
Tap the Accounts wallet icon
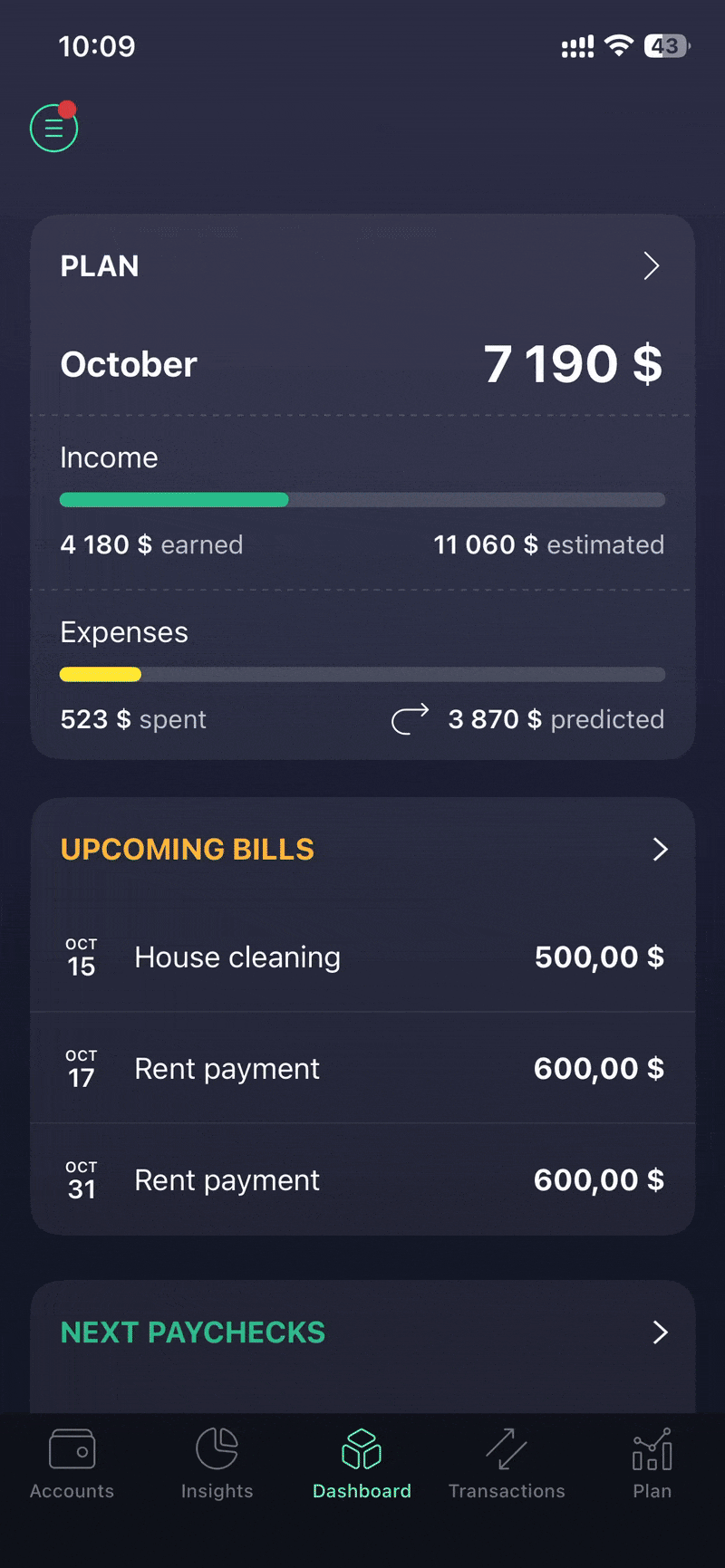pyautogui.click(x=72, y=1449)
